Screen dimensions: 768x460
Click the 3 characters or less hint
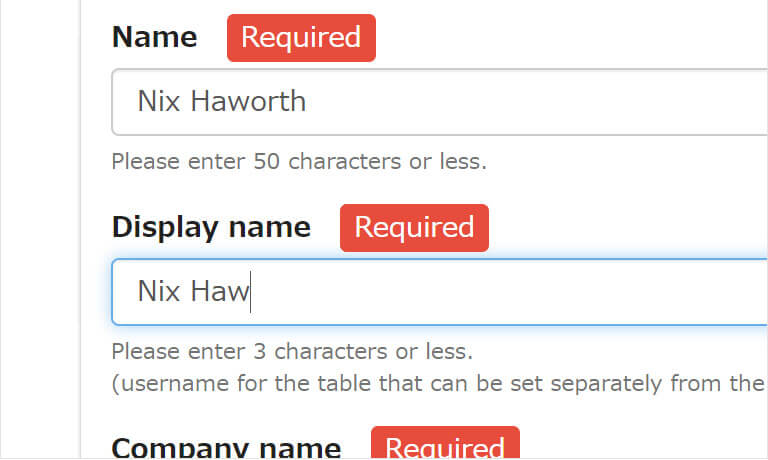point(292,352)
